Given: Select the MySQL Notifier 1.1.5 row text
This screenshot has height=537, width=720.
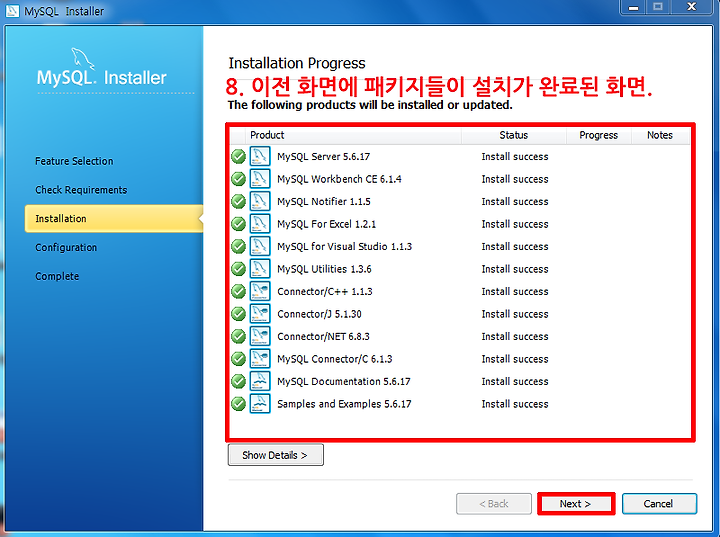Looking at the screenshot, I should 324,202.
